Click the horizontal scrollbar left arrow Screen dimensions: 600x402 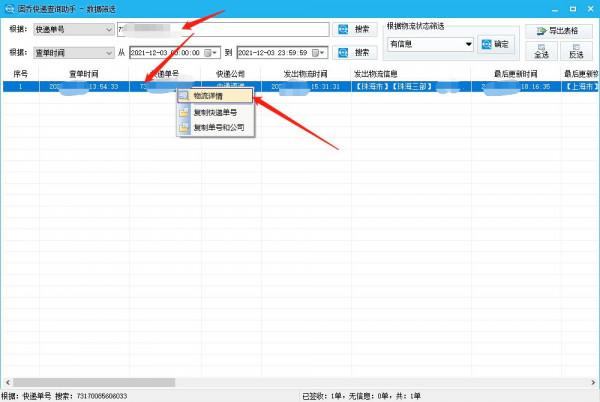(x=8, y=382)
